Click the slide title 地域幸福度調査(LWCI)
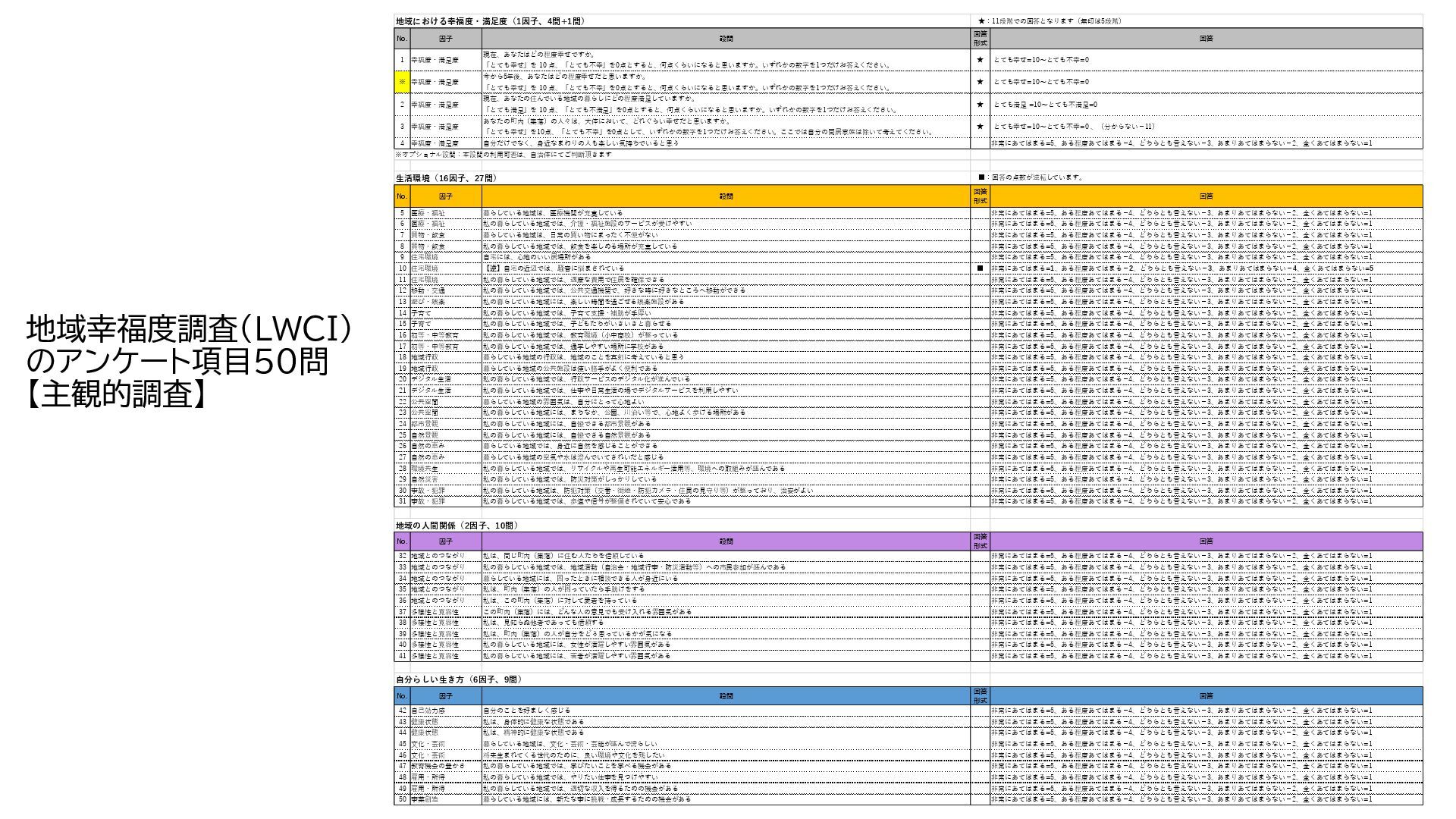Screen dimensions: 1456x819 pos(190,329)
